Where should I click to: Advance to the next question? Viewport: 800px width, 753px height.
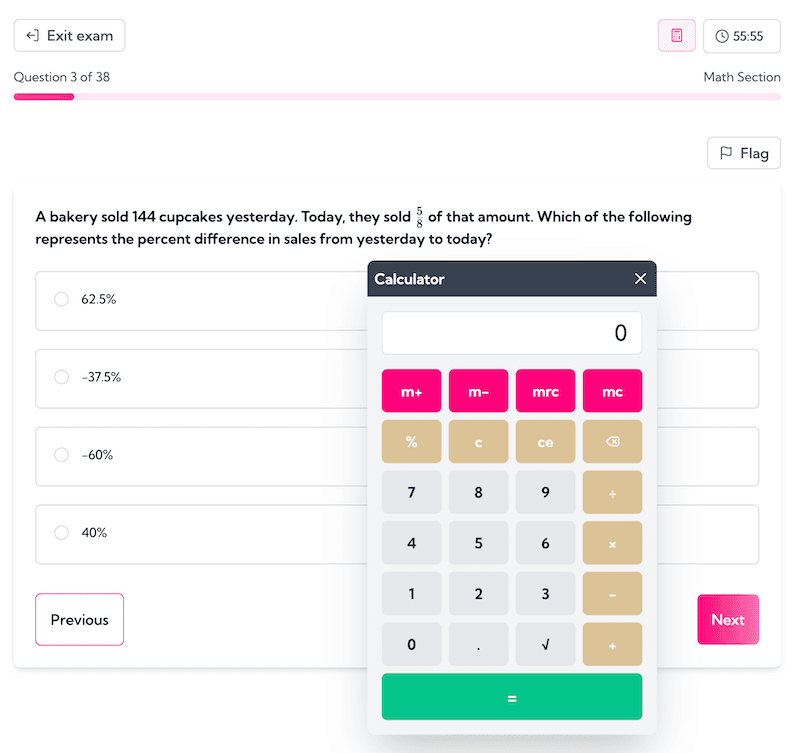728,619
